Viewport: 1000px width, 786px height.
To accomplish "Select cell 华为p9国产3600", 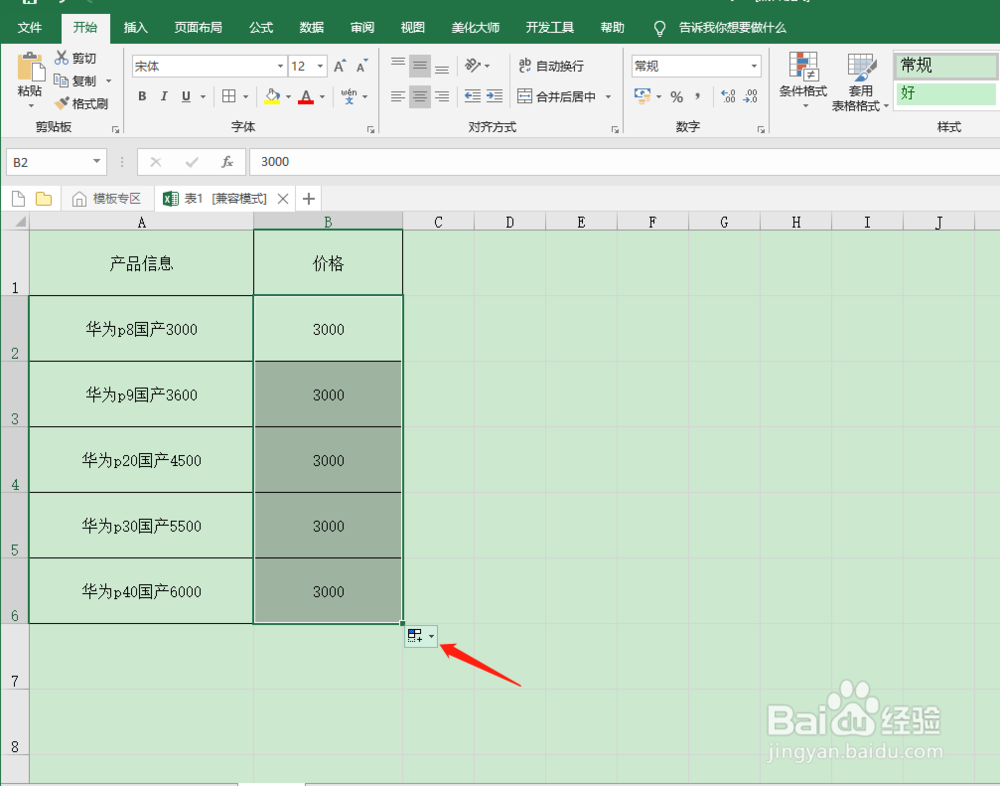I will (141, 394).
